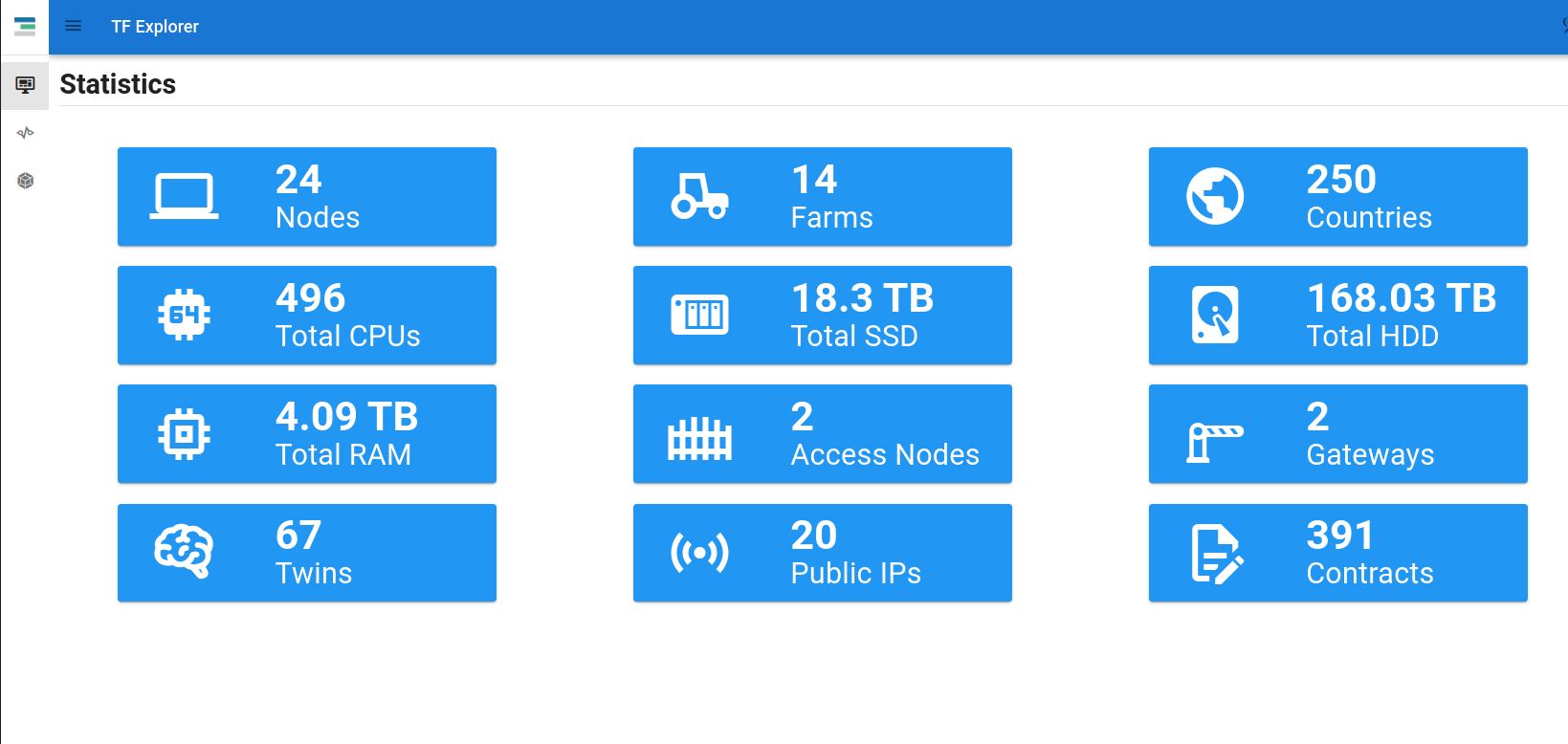1568x744 pixels.
Task: Click the hard drive icon for Total HDD
Action: [x=1215, y=316]
